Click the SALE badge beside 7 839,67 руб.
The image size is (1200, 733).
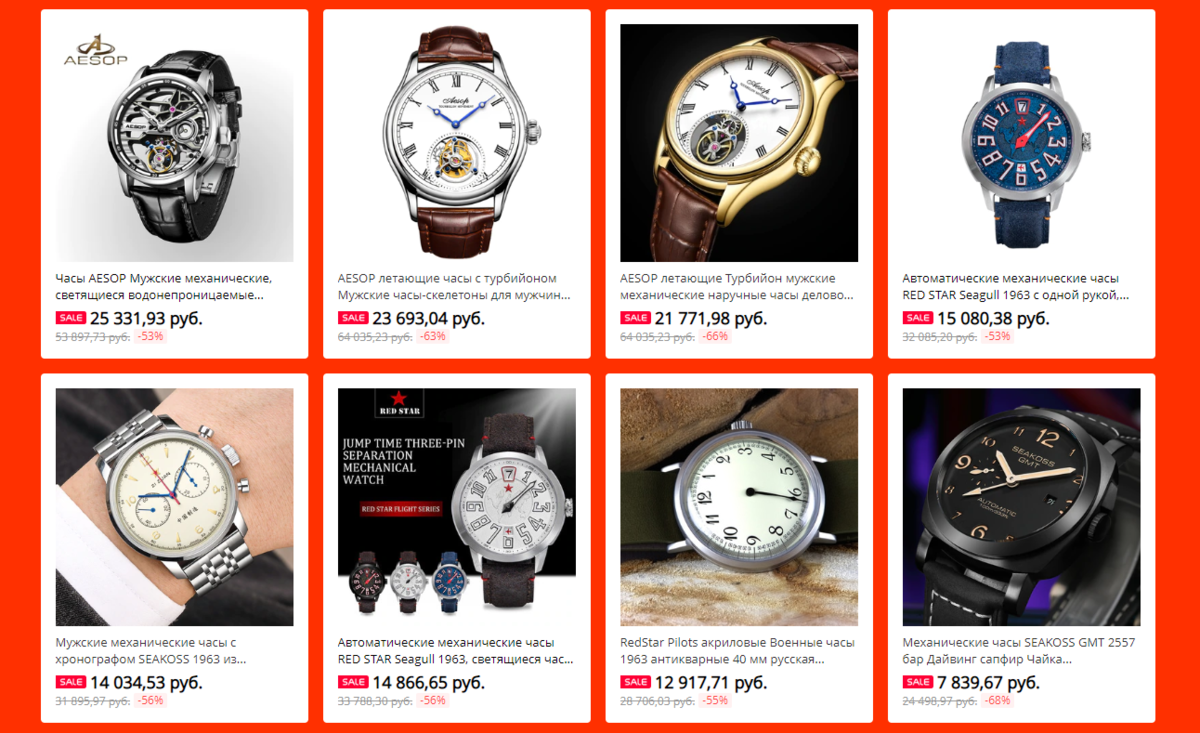(918, 682)
